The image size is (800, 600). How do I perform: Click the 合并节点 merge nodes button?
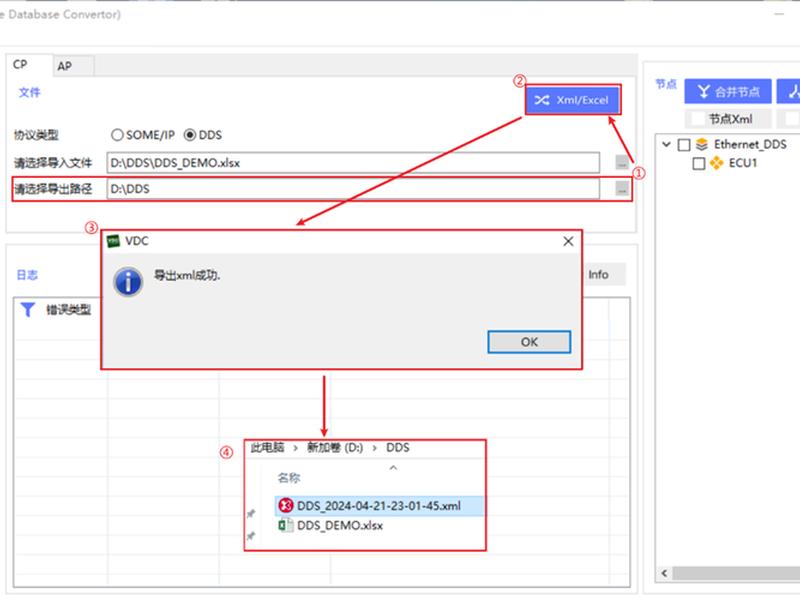[728, 92]
